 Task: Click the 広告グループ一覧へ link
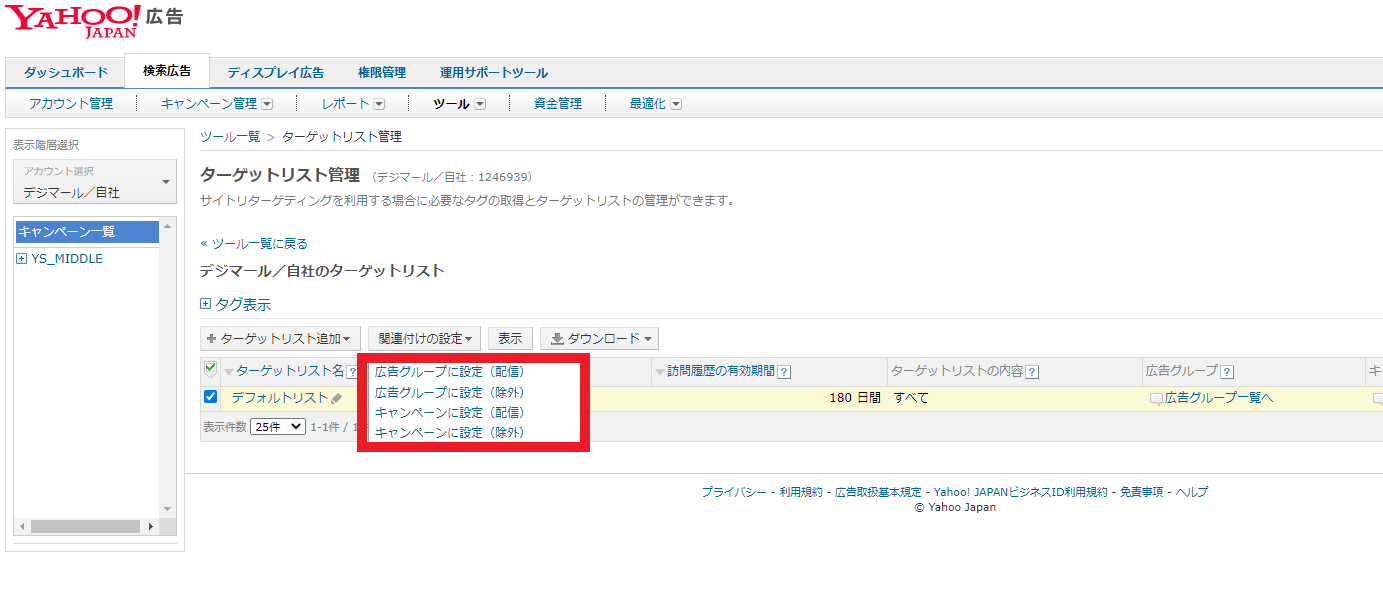(1219, 398)
